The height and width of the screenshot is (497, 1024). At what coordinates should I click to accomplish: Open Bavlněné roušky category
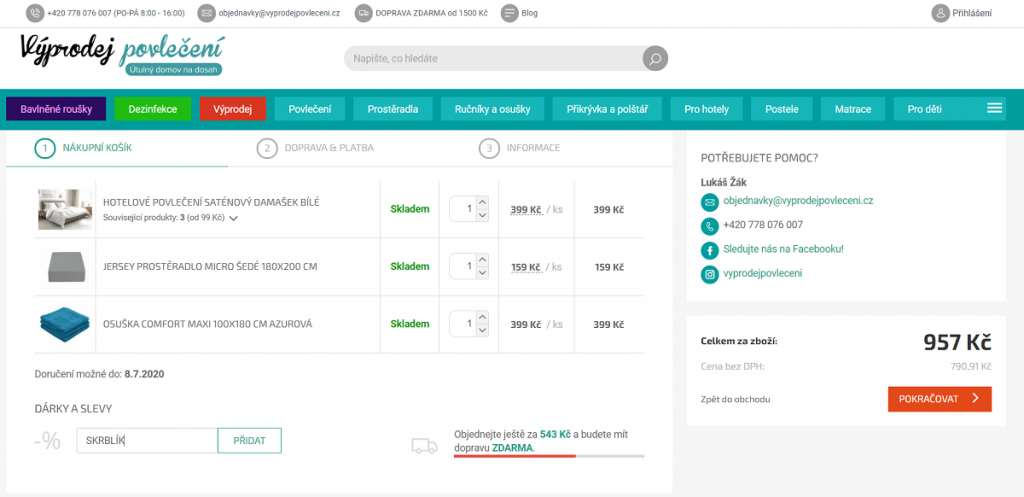point(56,109)
